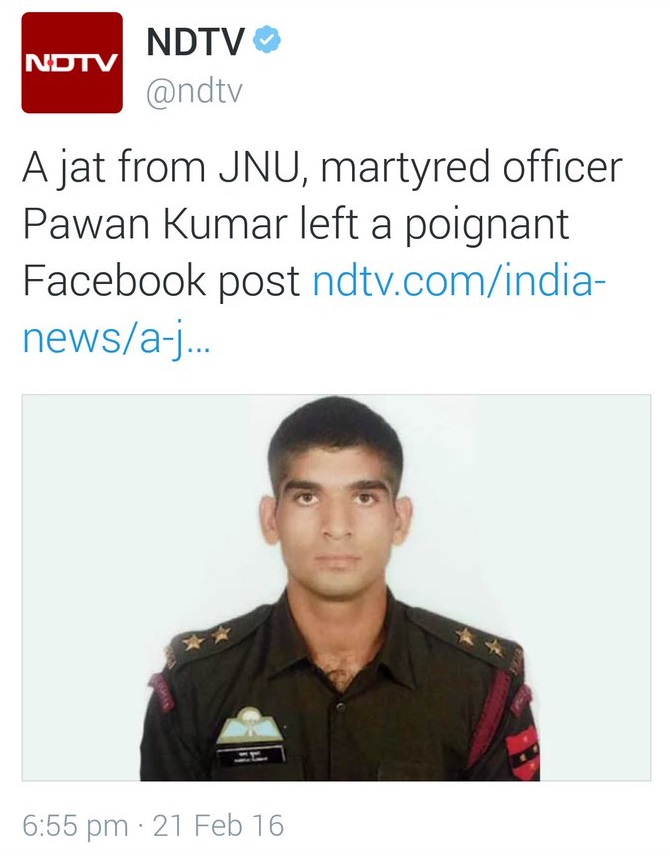Click the officer's face in the photo
This screenshot has width=670, height=856.
[336, 519]
